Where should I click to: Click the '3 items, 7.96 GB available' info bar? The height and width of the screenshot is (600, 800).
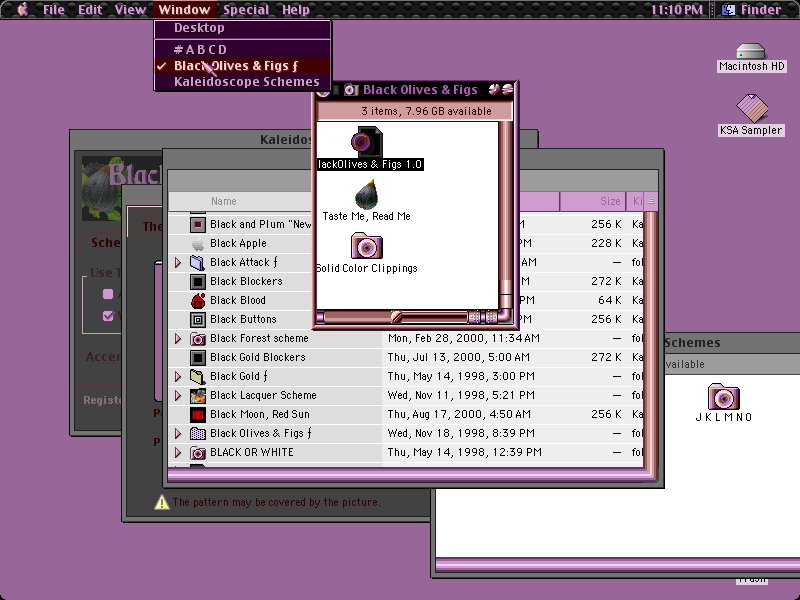pyautogui.click(x=415, y=111)
